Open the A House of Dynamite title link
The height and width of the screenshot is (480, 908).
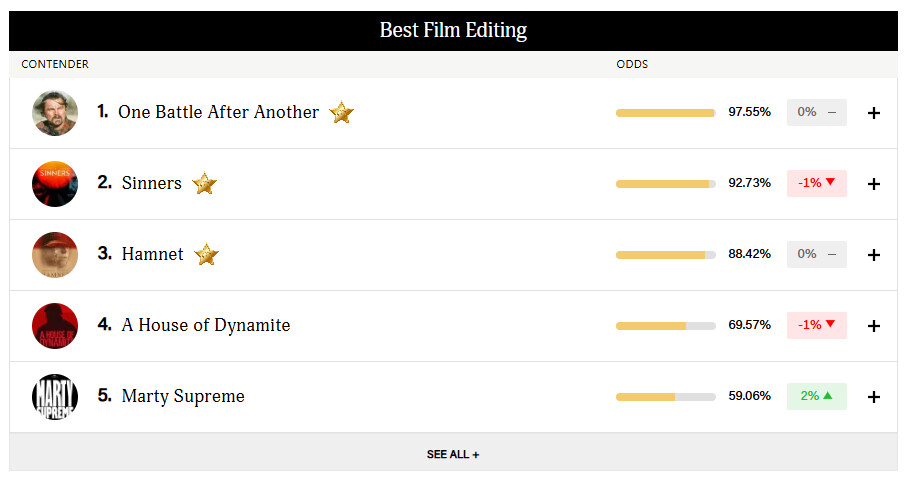click(206, 325)
